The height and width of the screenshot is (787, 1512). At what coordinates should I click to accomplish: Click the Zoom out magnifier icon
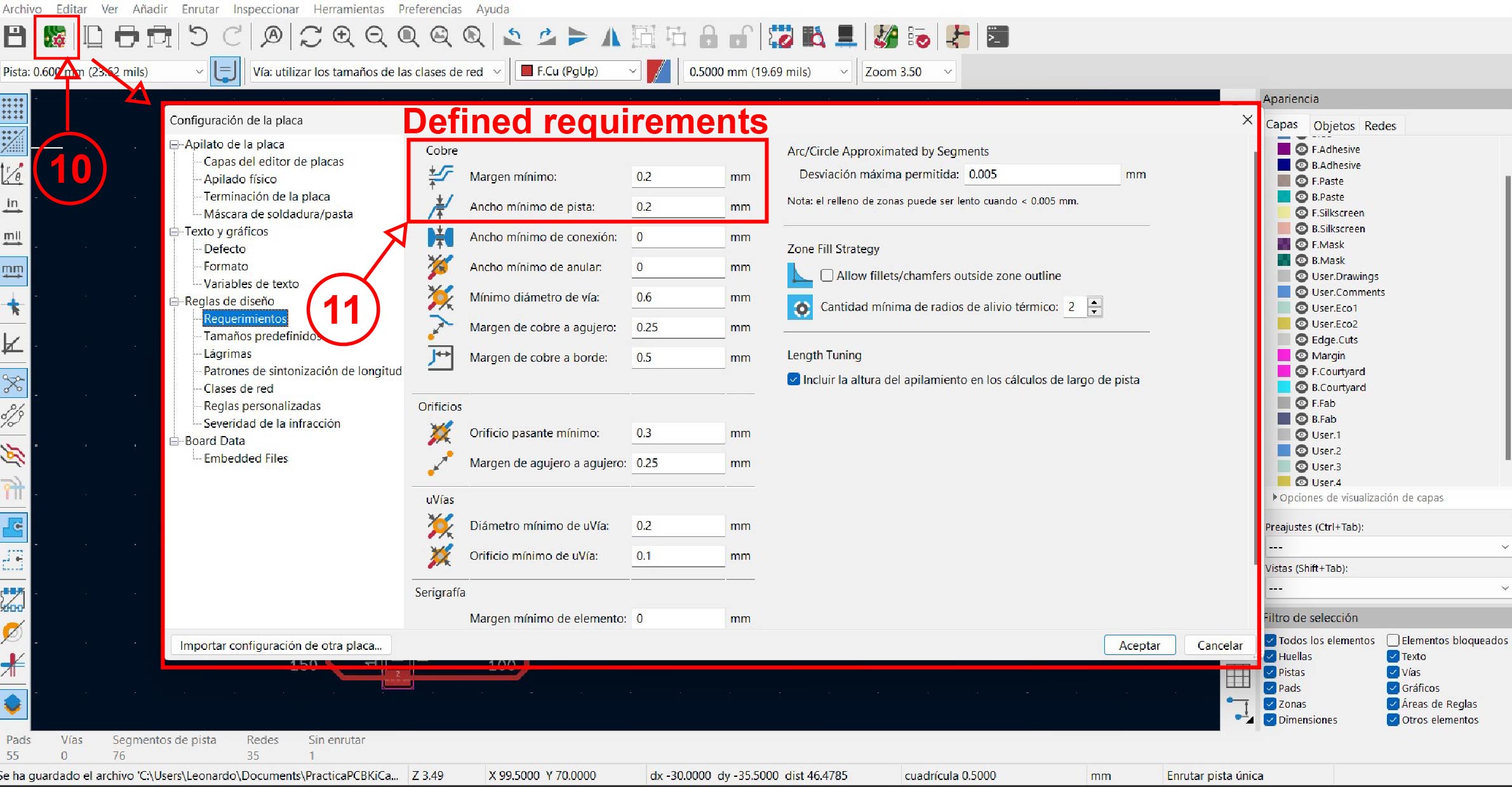pos(376,37)
